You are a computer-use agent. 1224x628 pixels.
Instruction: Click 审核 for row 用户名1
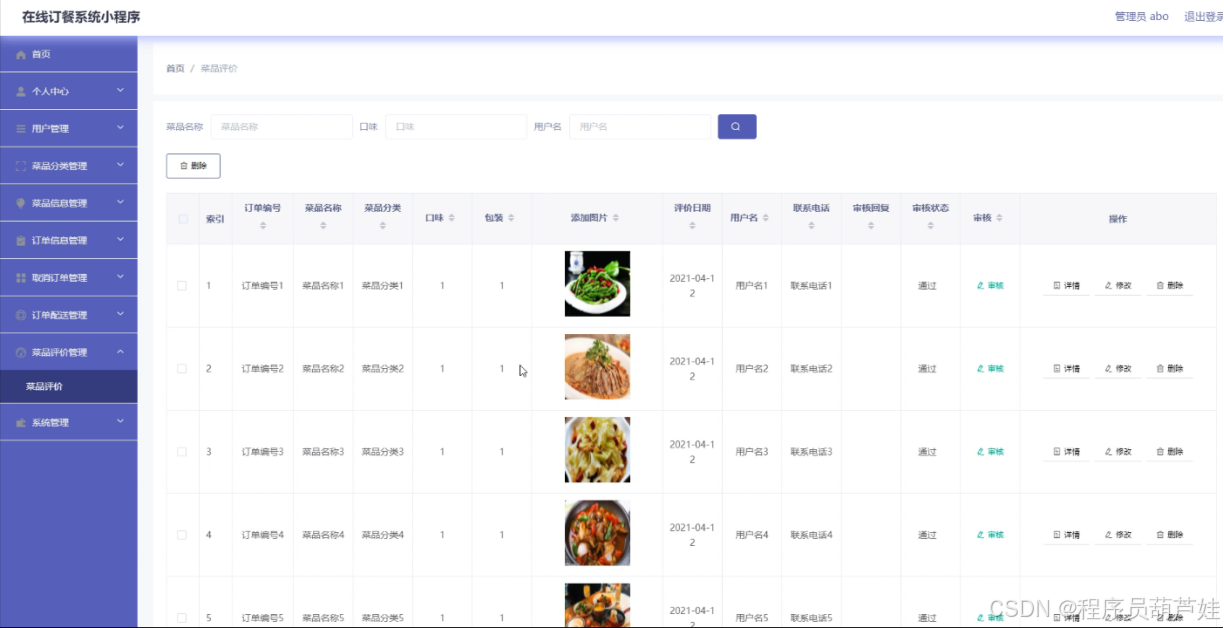click(x=990, y=286)
